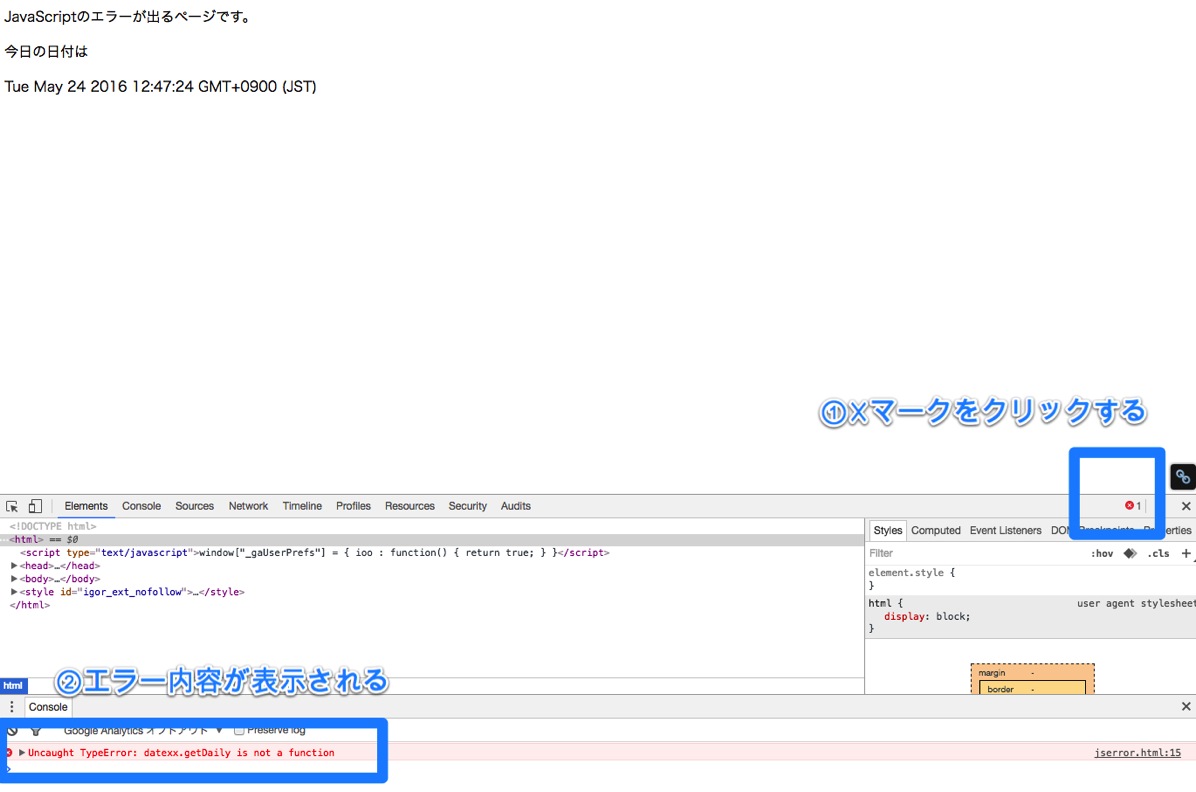Select the <!DOCTYPE html> row
Image resolution: width=1196 pixels, height=792 pixels.
click(432, 526)
